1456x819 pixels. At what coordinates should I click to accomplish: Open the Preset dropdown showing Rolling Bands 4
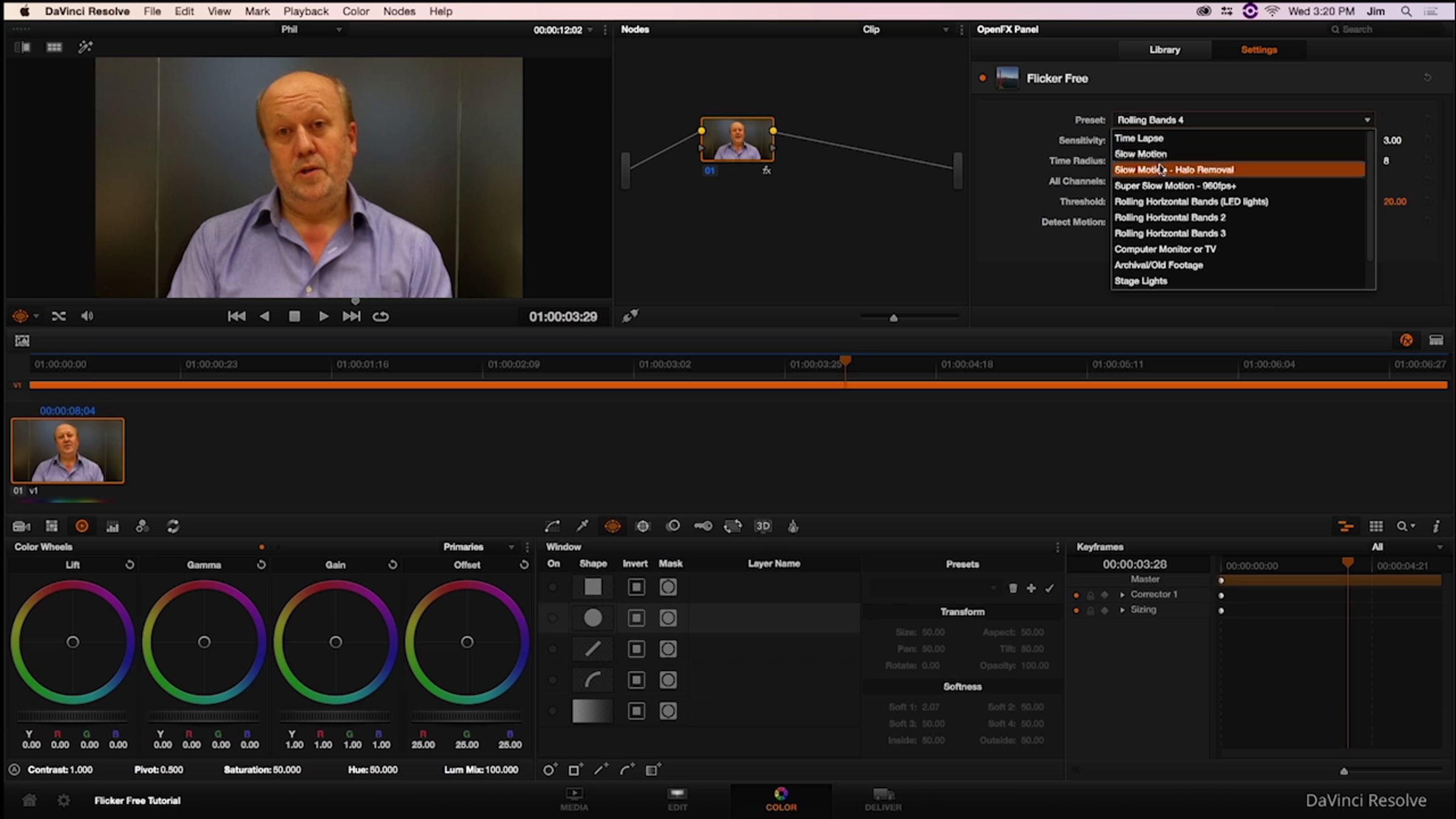coord(1243,120)
